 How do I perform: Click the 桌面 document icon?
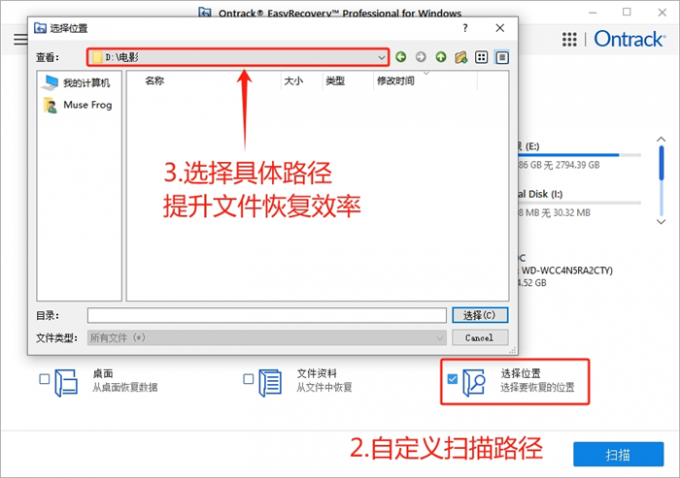[x=66, y=383]
